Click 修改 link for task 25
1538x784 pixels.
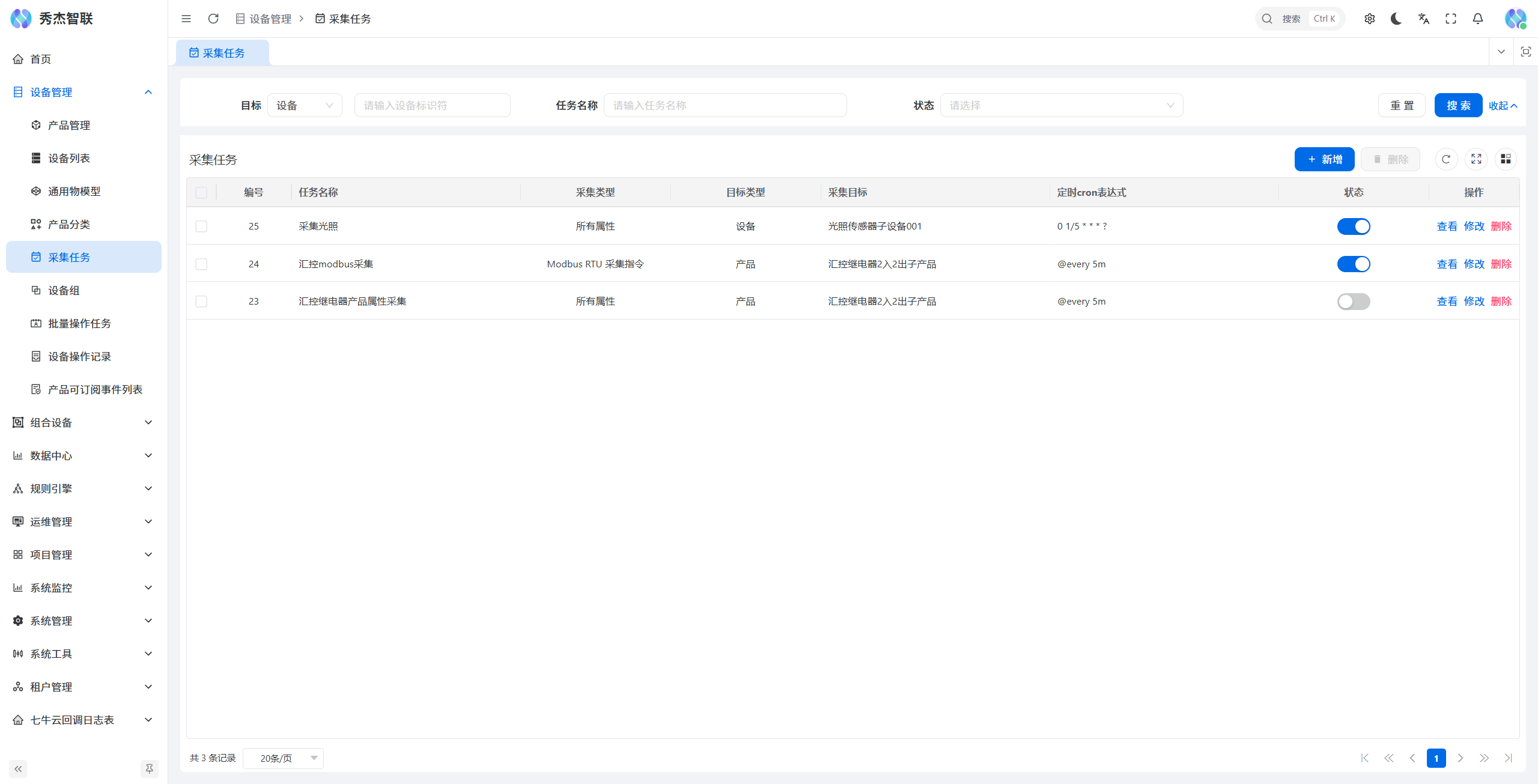click(1474, 226)
